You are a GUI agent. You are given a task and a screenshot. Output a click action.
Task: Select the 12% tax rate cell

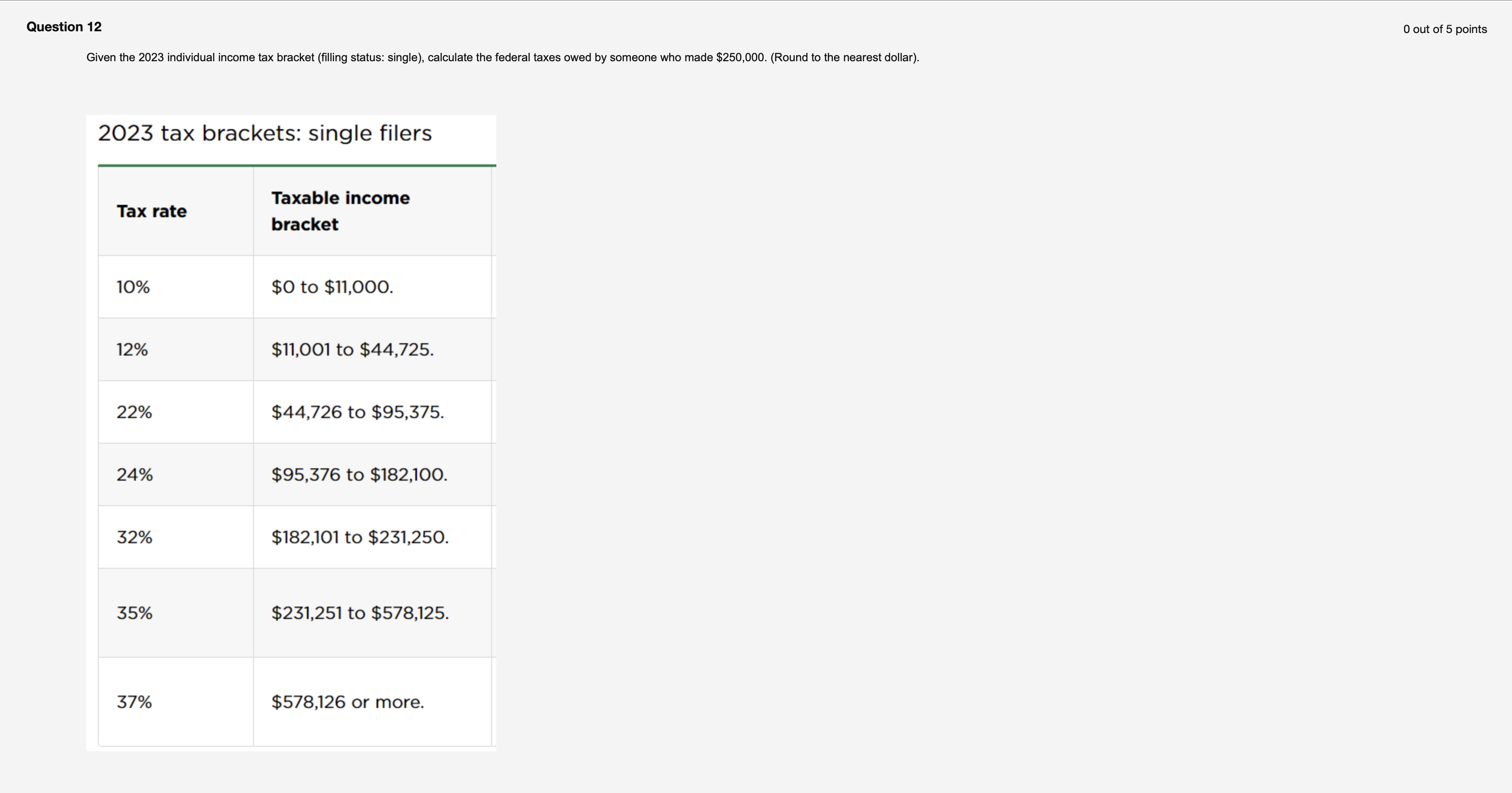tap(132, 349)
